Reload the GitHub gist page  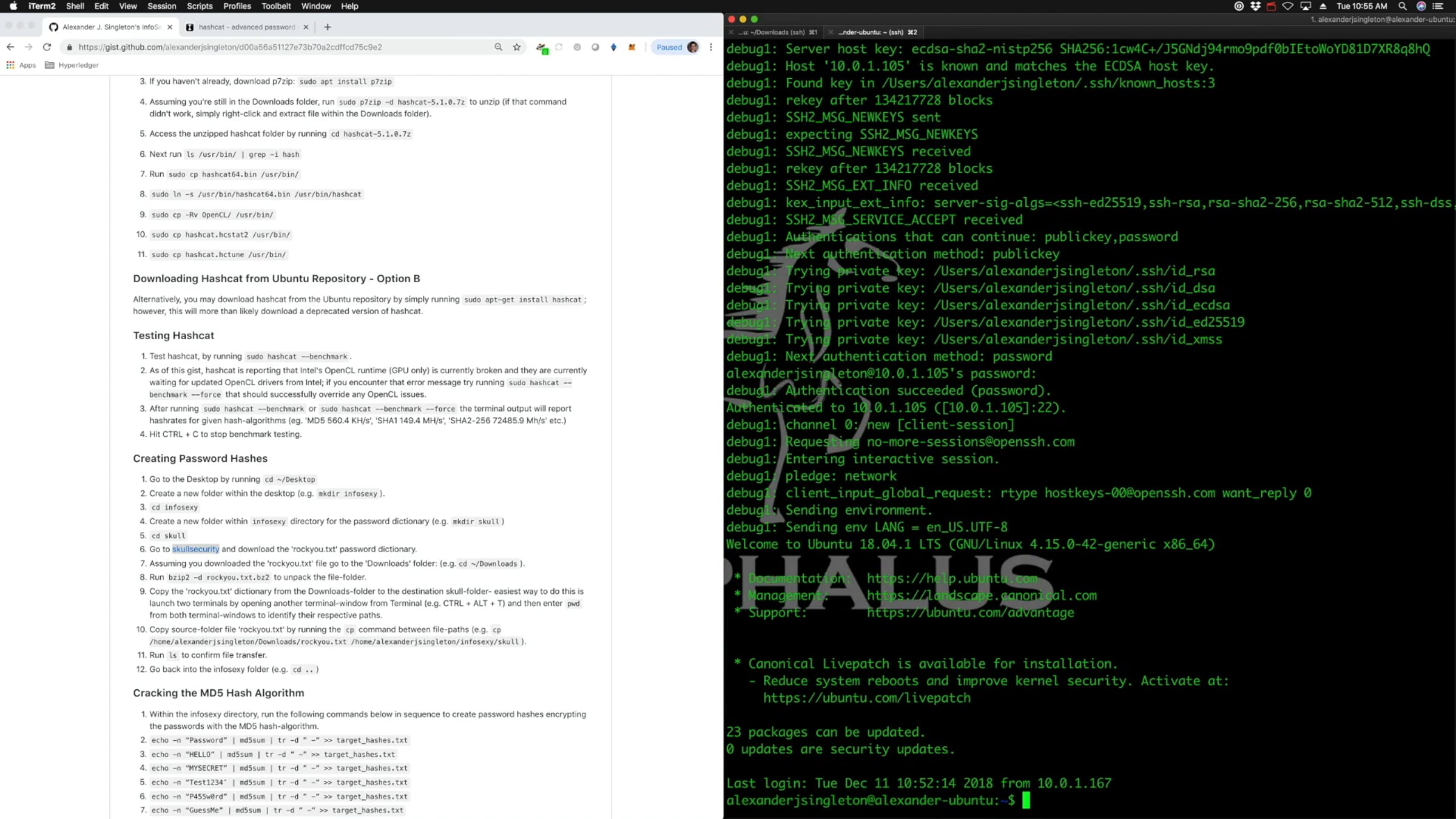[x=47, y=47]
